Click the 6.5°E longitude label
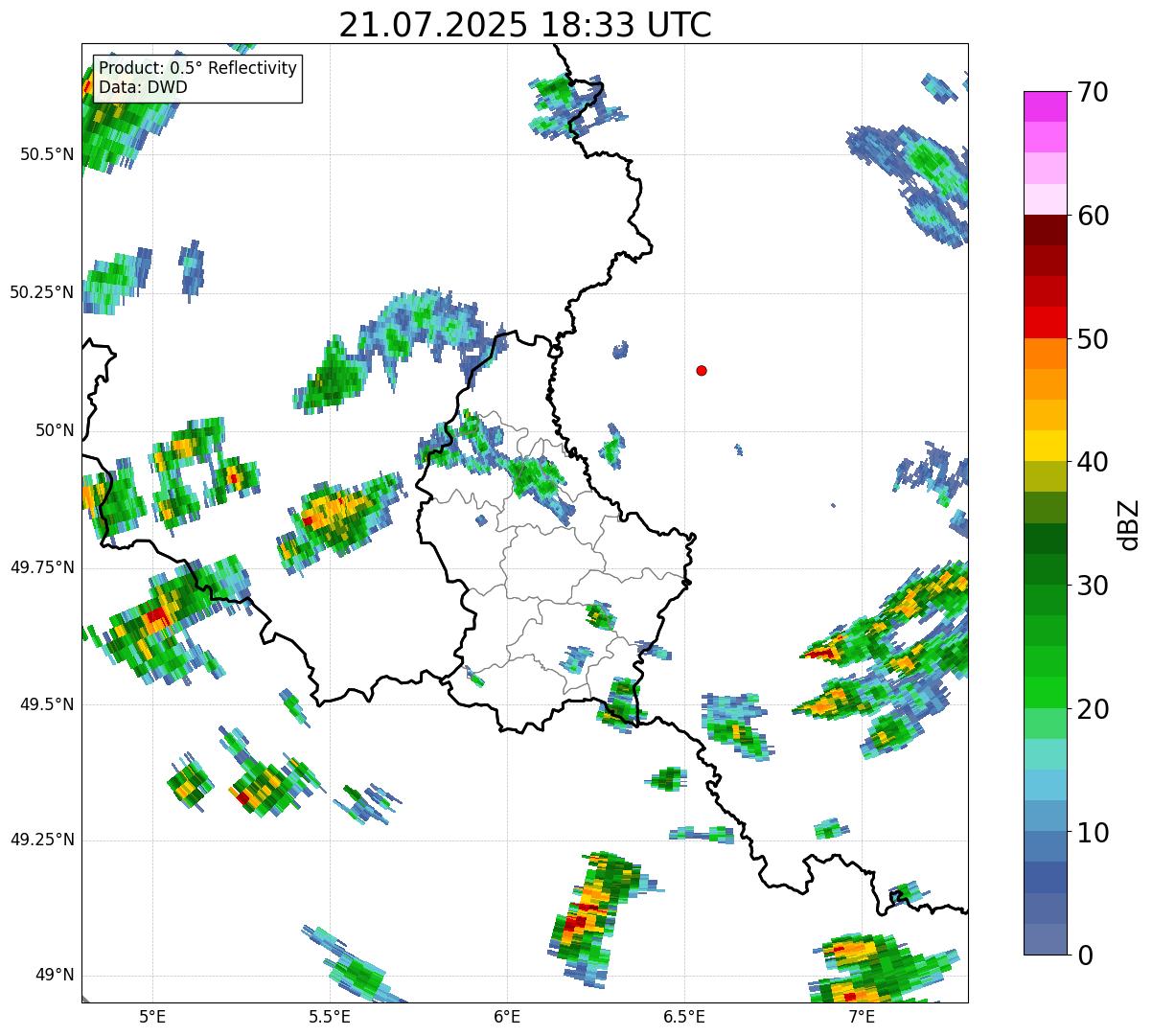 pyautogui.click(x=684, y=1017)
